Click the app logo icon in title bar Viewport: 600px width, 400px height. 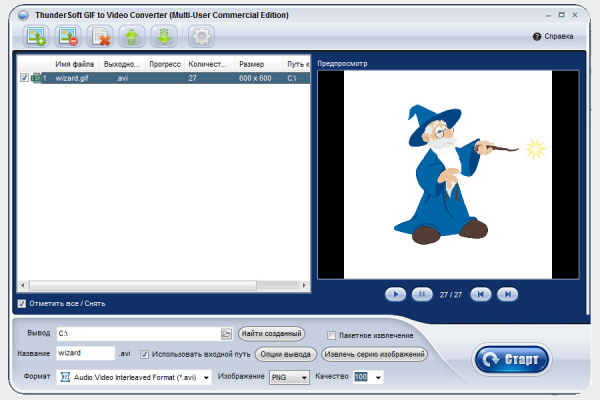pos(23,15)
